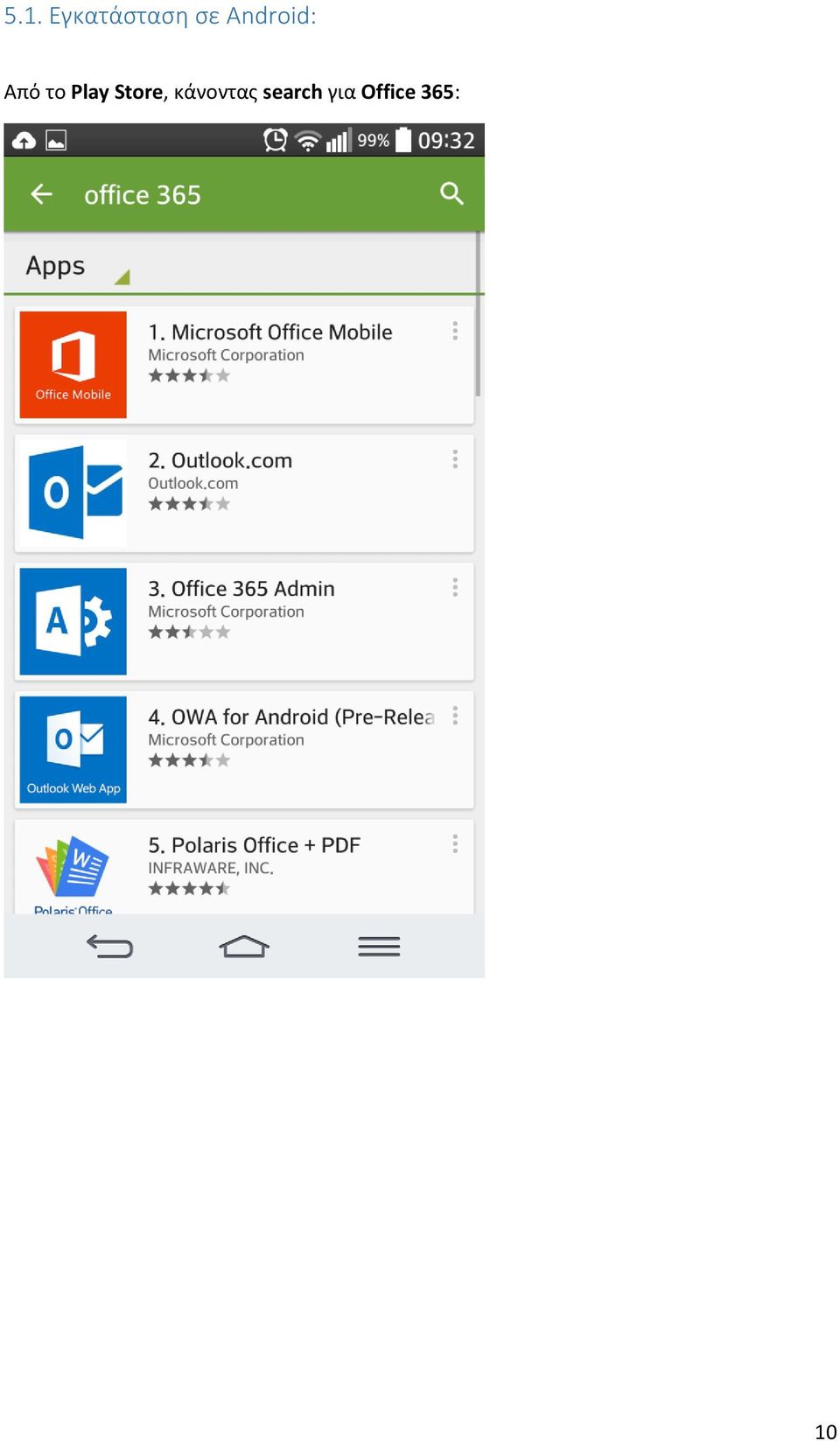The width and height of the screenshot is (840, 1441).
Task: Select the 2. Outlook.com title
Action: [220, 460]
